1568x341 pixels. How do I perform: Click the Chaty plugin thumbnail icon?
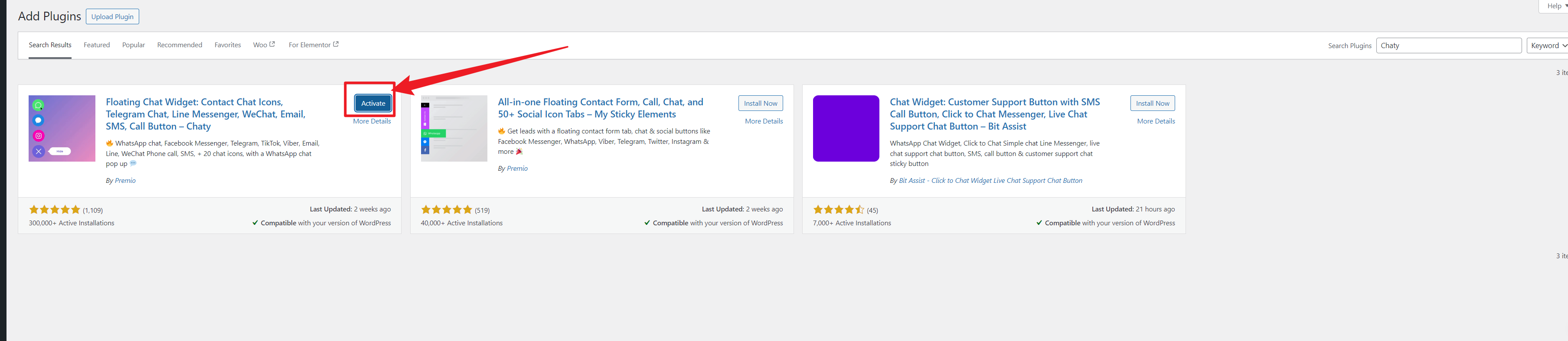[x=62, y=128]
